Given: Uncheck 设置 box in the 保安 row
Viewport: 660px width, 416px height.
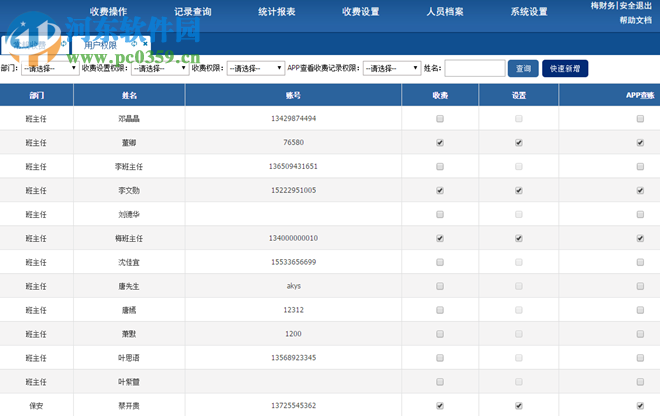Looking at the screenshot, I should coord(519,406).
